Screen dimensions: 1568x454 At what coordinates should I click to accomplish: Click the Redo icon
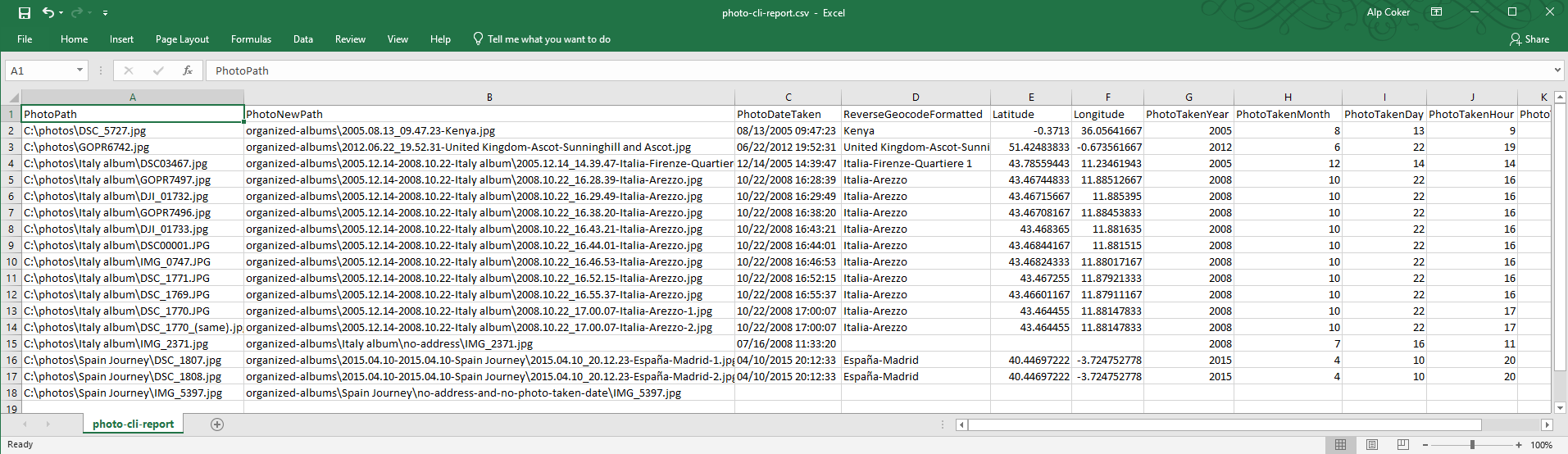point(77,13)
